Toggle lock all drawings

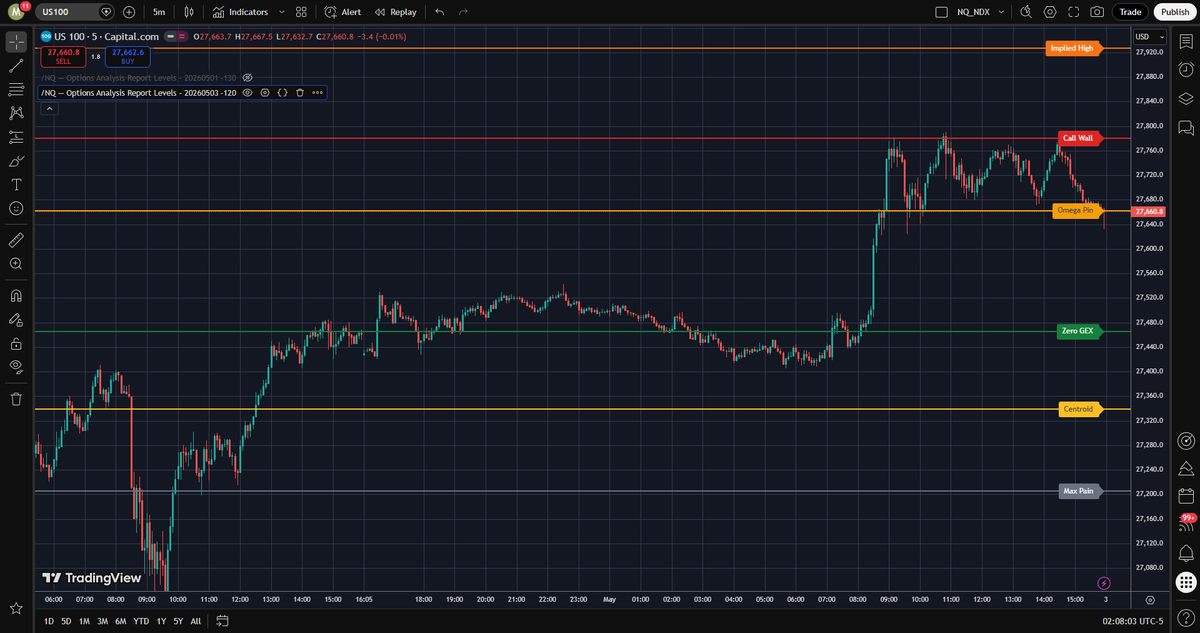click(x=16, y=343)
